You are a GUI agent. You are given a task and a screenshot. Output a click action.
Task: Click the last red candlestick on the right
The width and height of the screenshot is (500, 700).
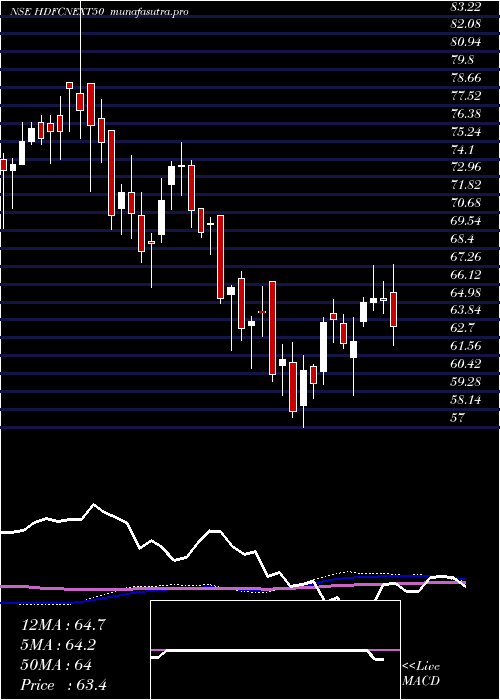[393, 309]
